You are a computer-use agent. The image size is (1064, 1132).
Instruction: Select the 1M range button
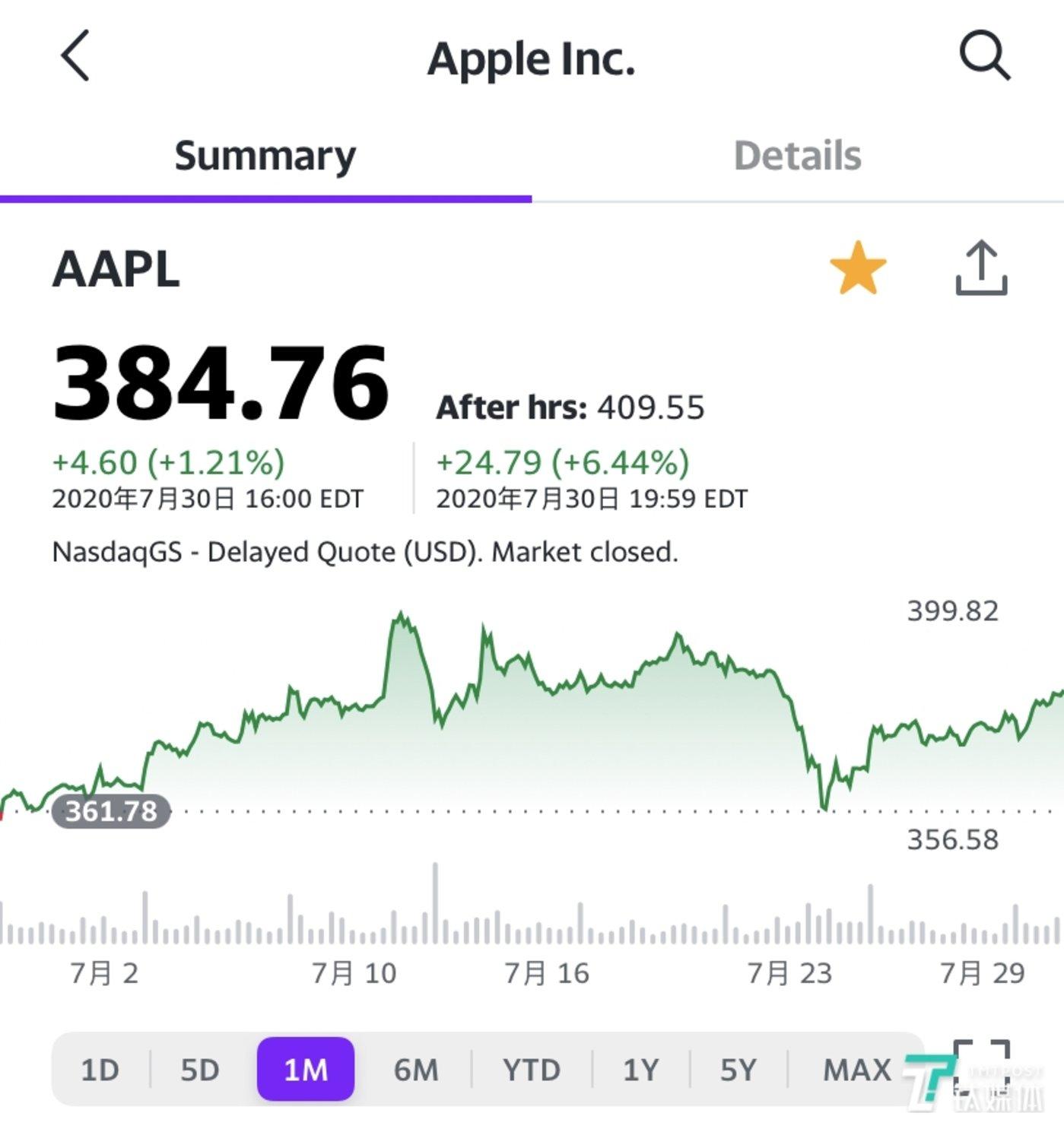(x=306, y=1070)
